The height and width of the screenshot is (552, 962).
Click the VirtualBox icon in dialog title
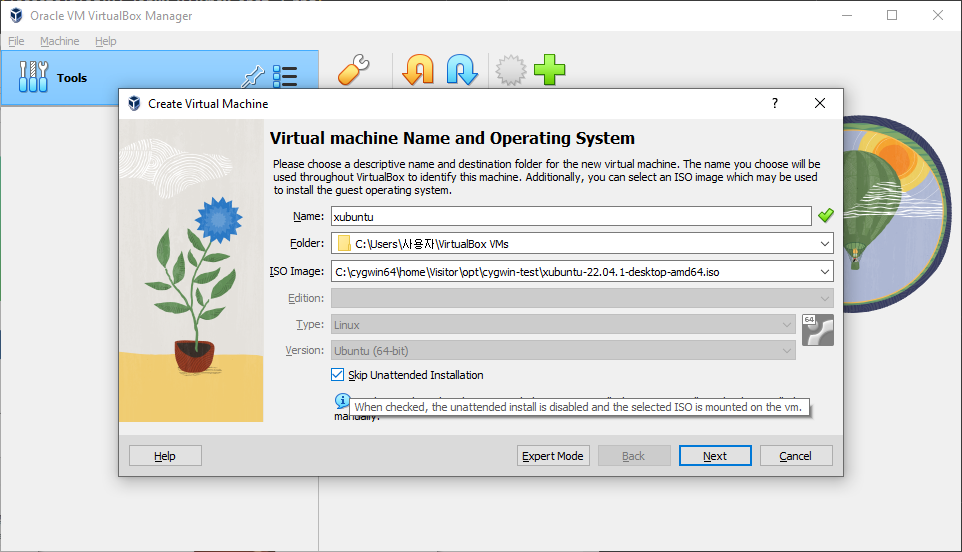tap(134, 104)
